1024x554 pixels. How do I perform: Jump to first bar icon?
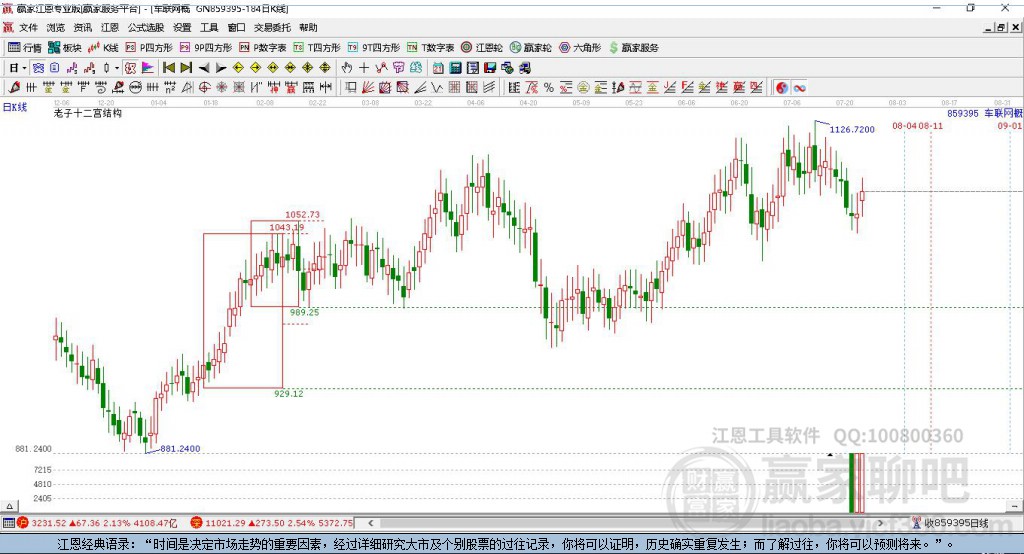pyautogui.click(x=168, y=67)
